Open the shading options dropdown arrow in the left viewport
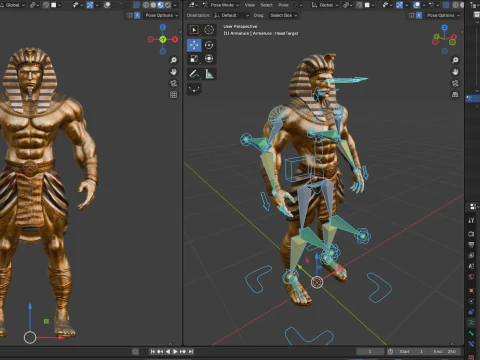Viewport: 480px width, 360px height. click(x=175, y=5)
